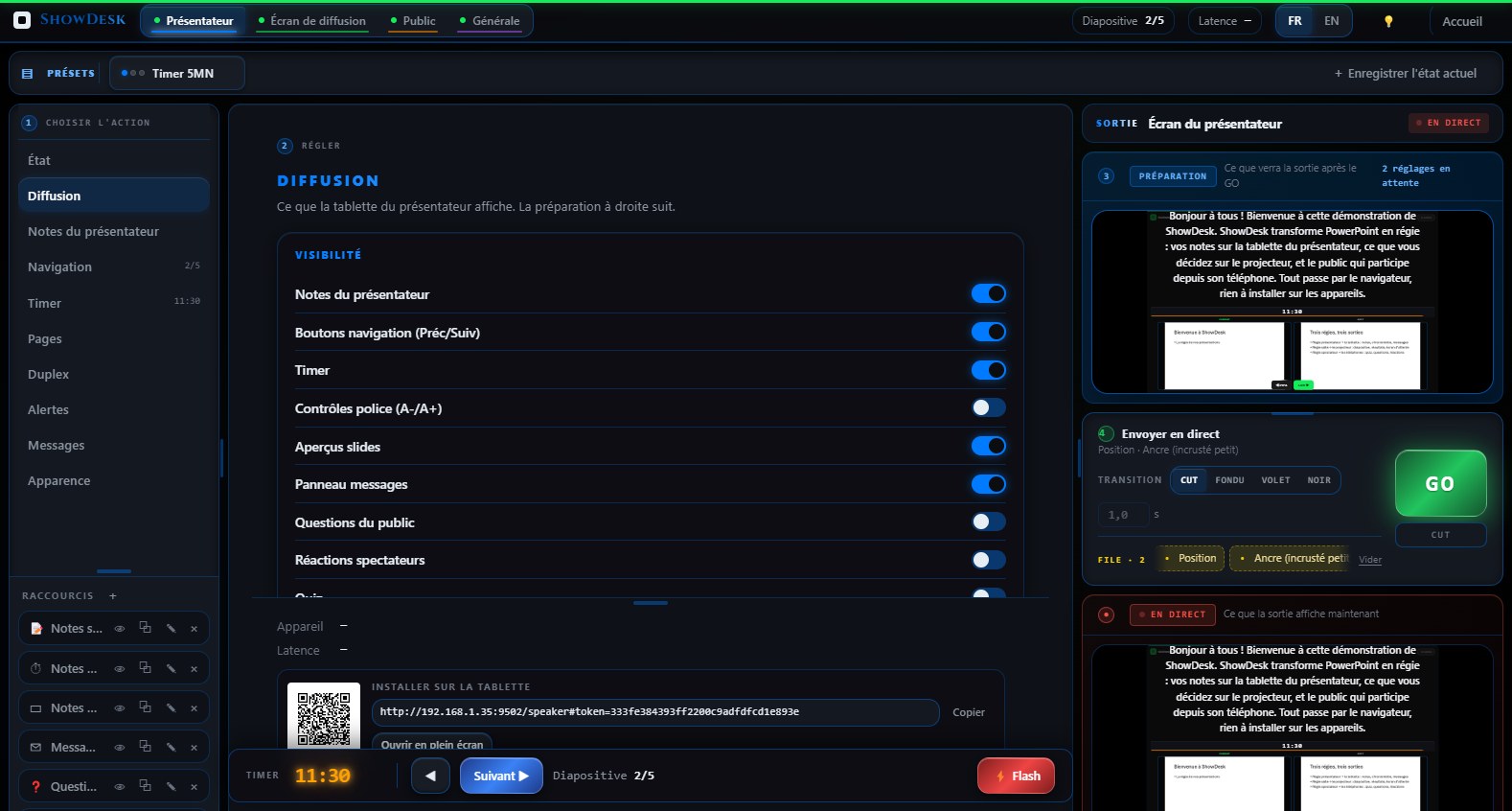Toggle Notes du présentateur visibility switch

click(989, 293)
